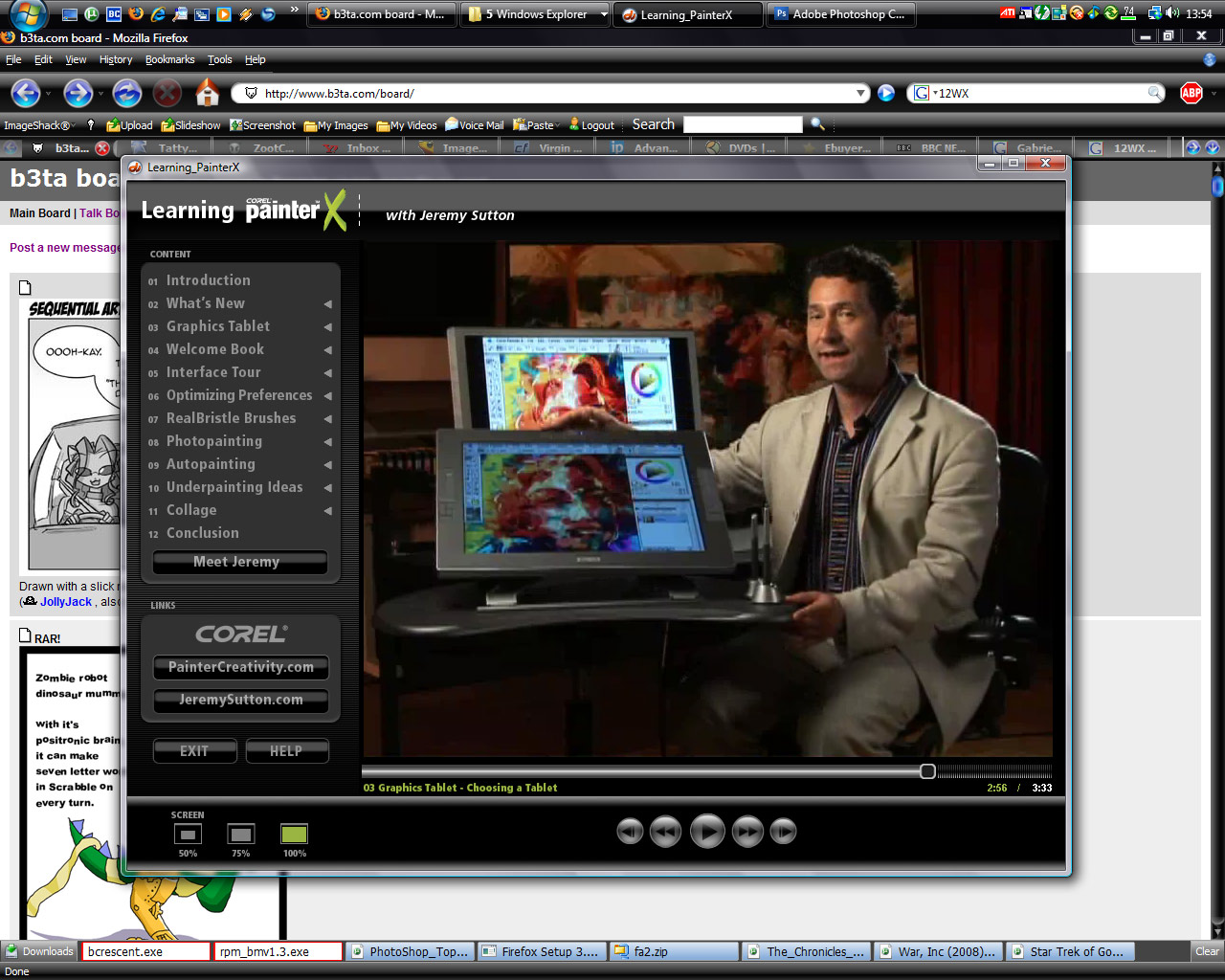Click the Adblock Plus ABP icon
Screen dimensions: 1225x980
click(x=1192, y=93)
